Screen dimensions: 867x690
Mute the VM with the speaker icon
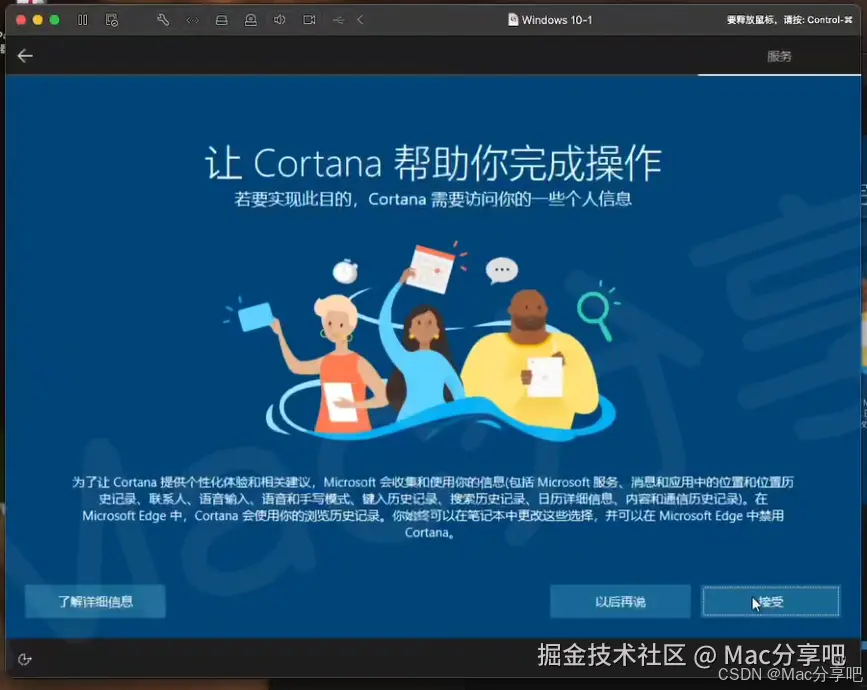pos(279,19)
